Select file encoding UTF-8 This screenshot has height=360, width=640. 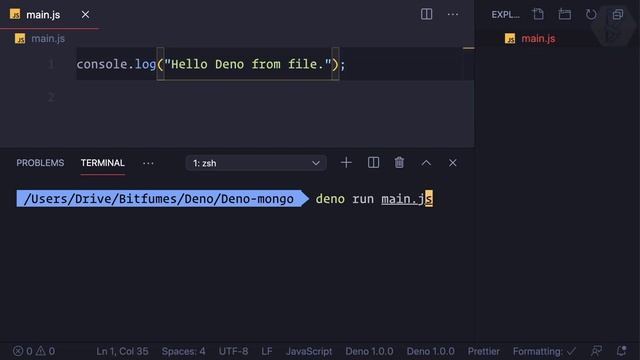[x=233, y=351]
